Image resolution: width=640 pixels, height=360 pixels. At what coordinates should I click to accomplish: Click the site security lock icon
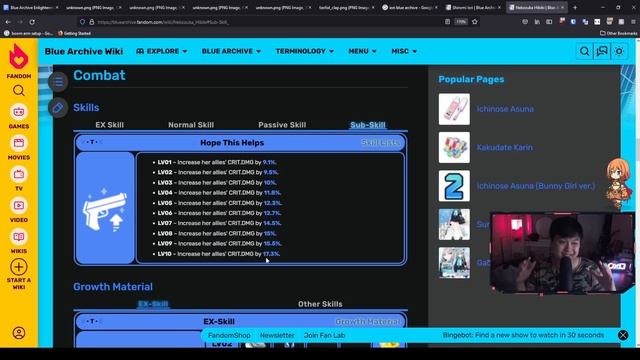pos(92,22)
